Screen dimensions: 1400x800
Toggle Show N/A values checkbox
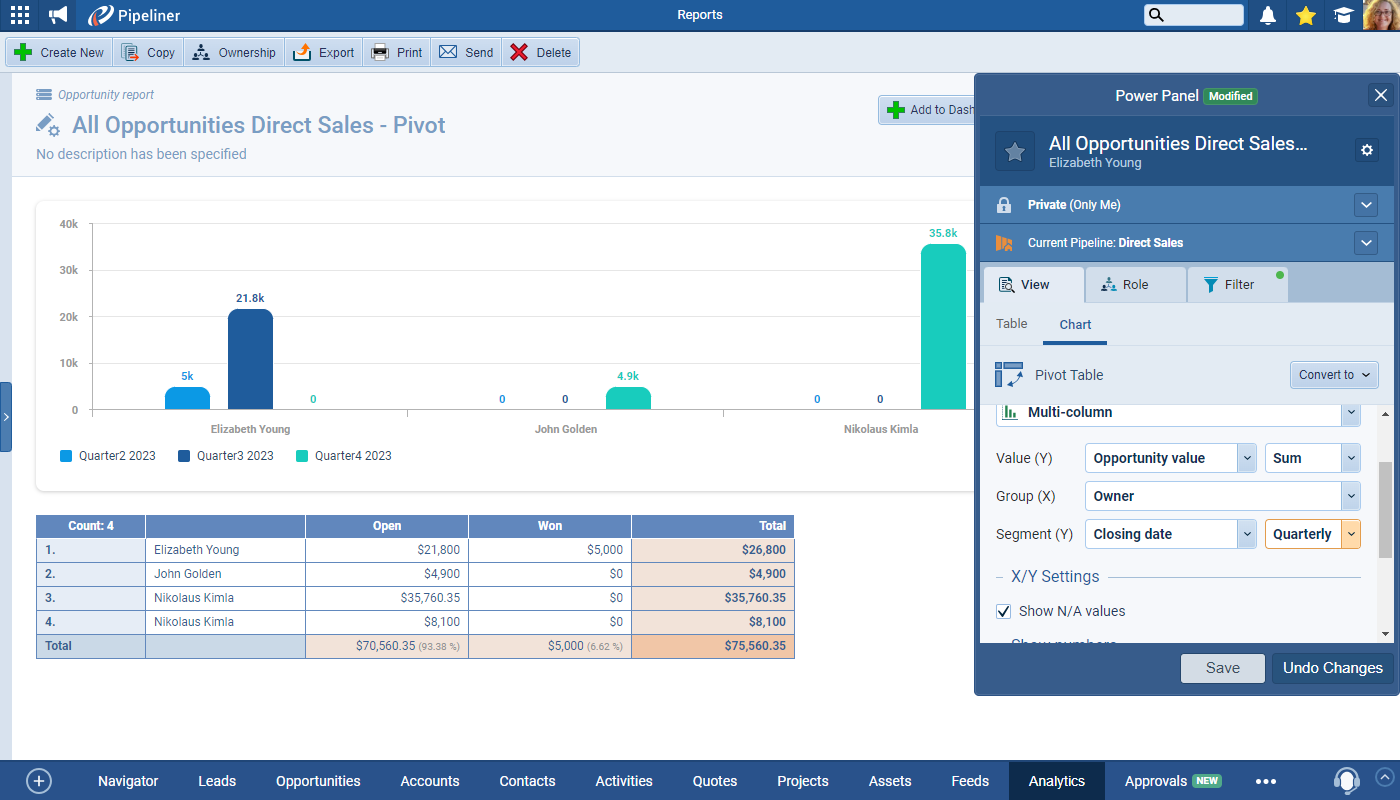click(1004, 611)
